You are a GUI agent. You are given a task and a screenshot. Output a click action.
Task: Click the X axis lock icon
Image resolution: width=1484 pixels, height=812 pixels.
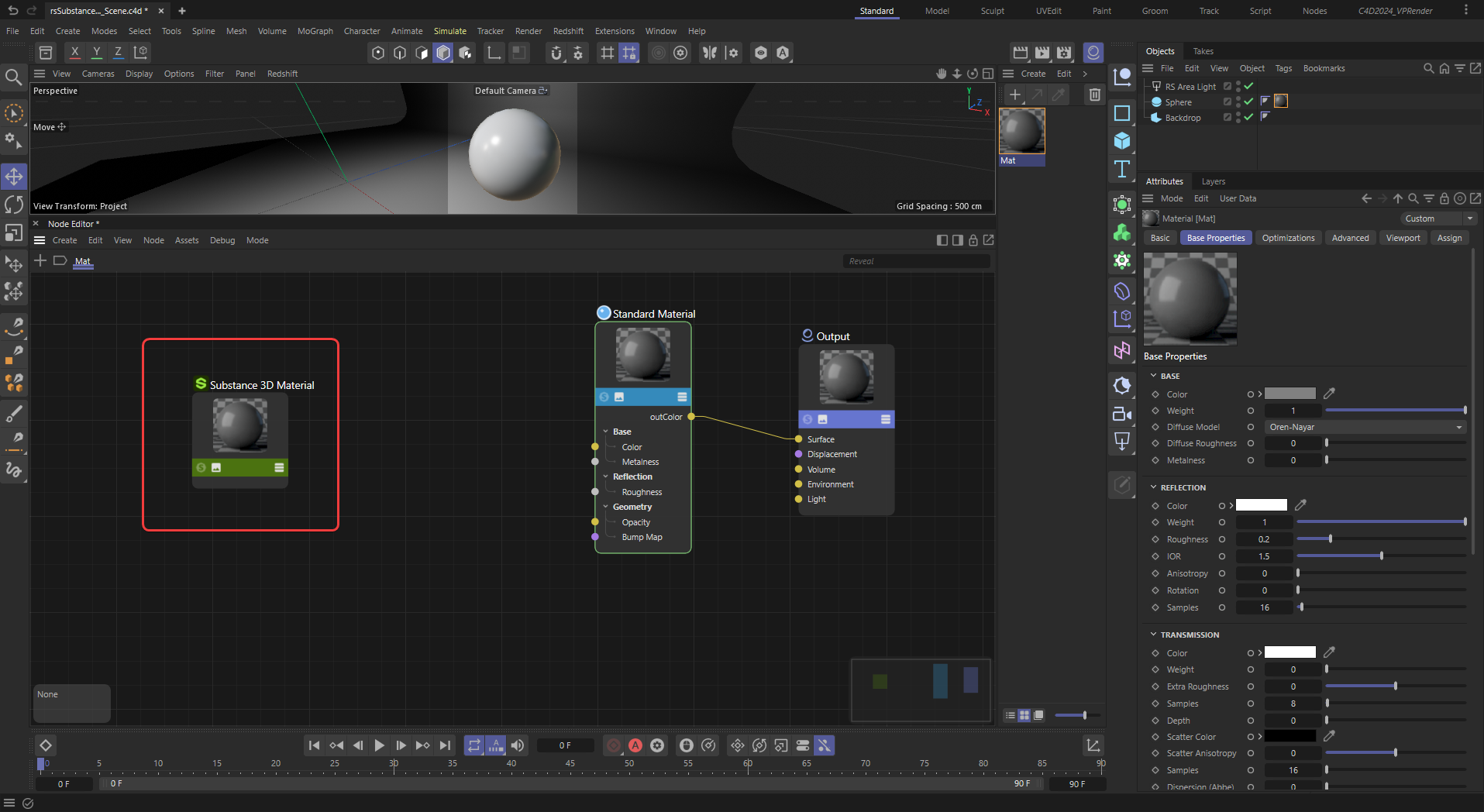pos(74,53)
